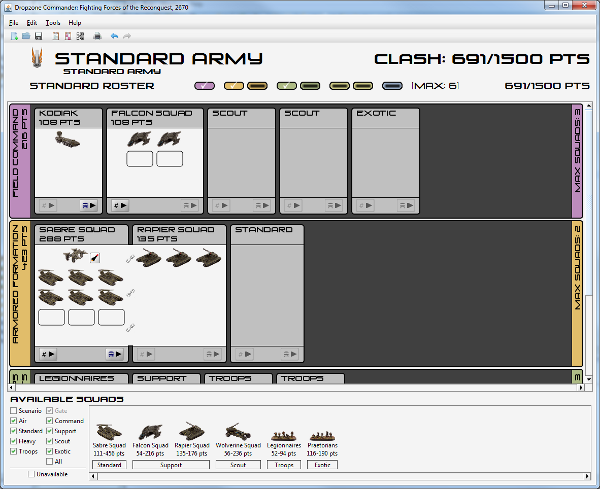
Task: Open the Sabre Squad options dropdown
Action: tap(48, 354)
